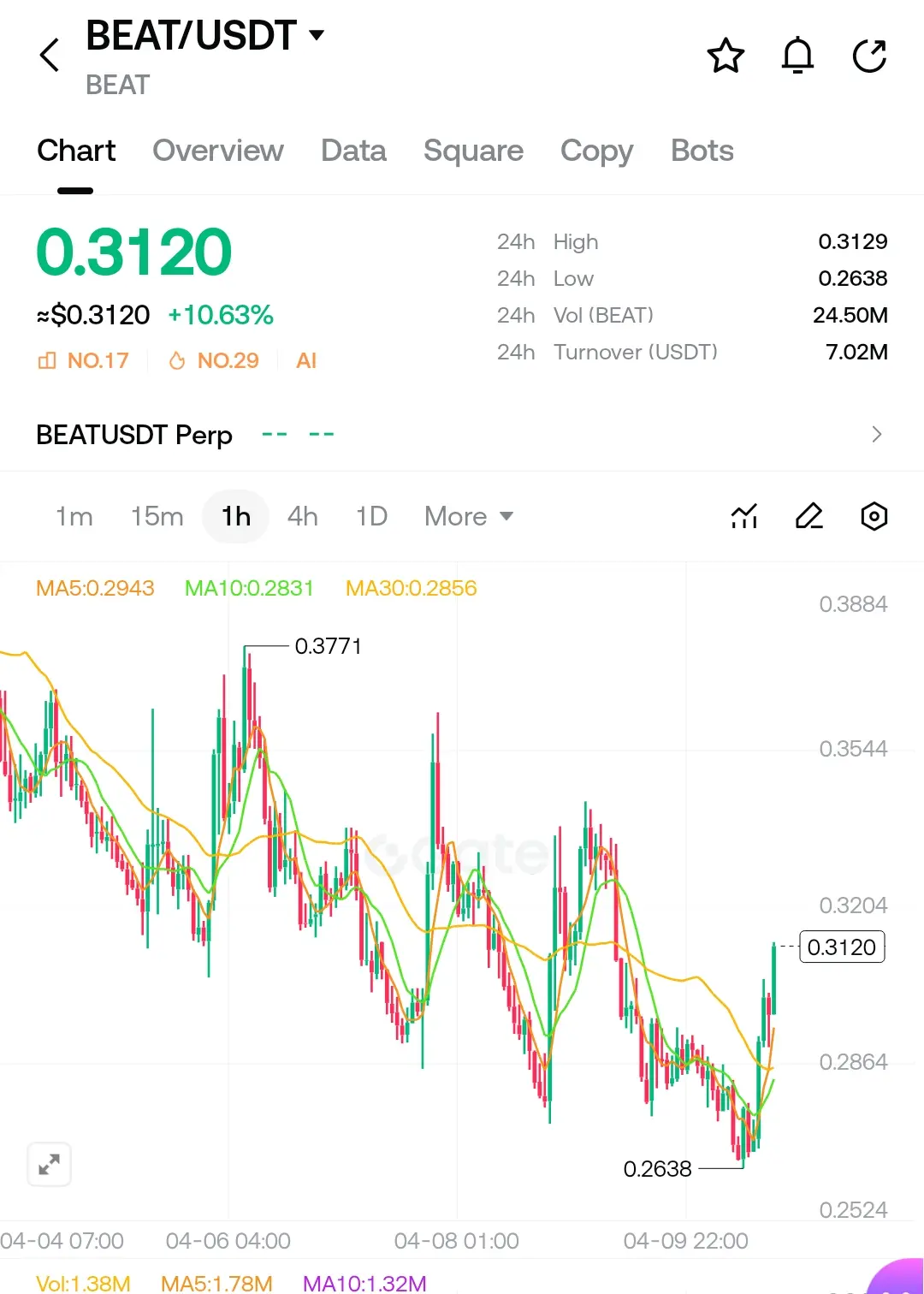The width and height of the screenshot is (924, 1294).
Task: Tap the 24h Low value 0.2638
Action: click(853, 278)
